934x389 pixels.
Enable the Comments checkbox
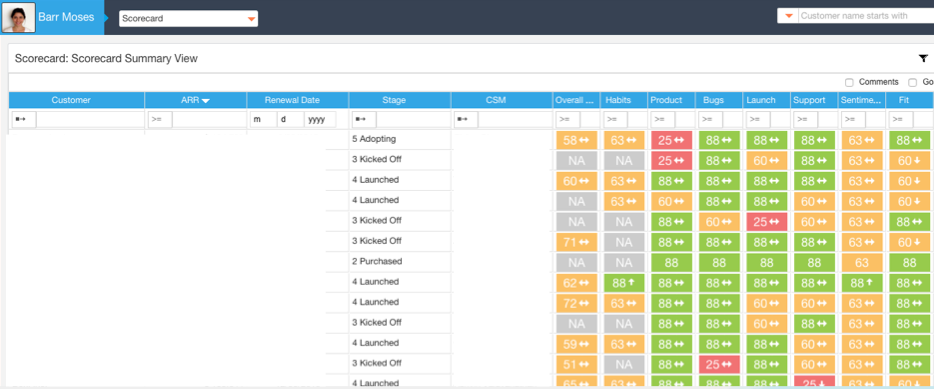(849, 82)
